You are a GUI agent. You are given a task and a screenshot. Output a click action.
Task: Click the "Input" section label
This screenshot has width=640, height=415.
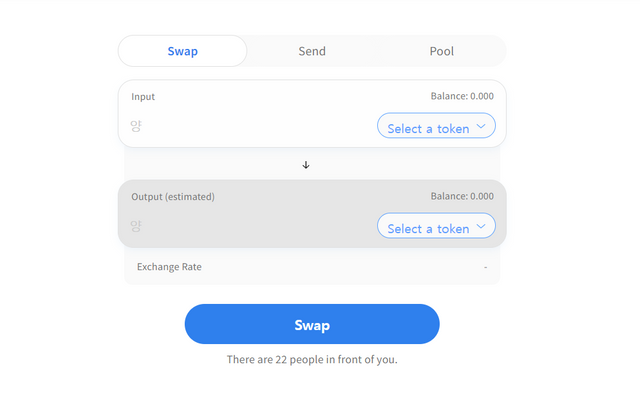coord(143,97)
